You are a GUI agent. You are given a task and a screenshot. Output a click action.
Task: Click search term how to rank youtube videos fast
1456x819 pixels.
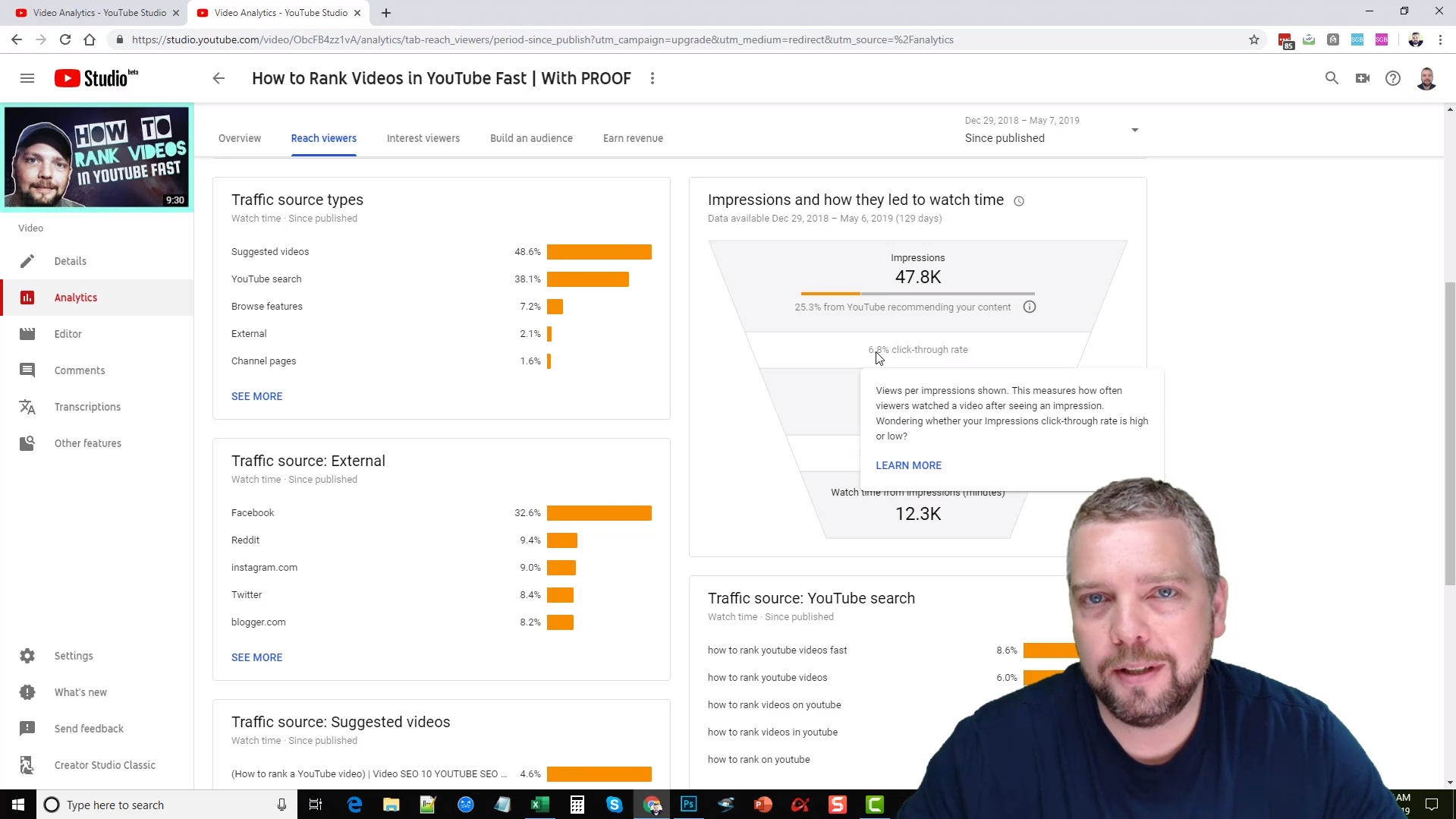point(777,650)
